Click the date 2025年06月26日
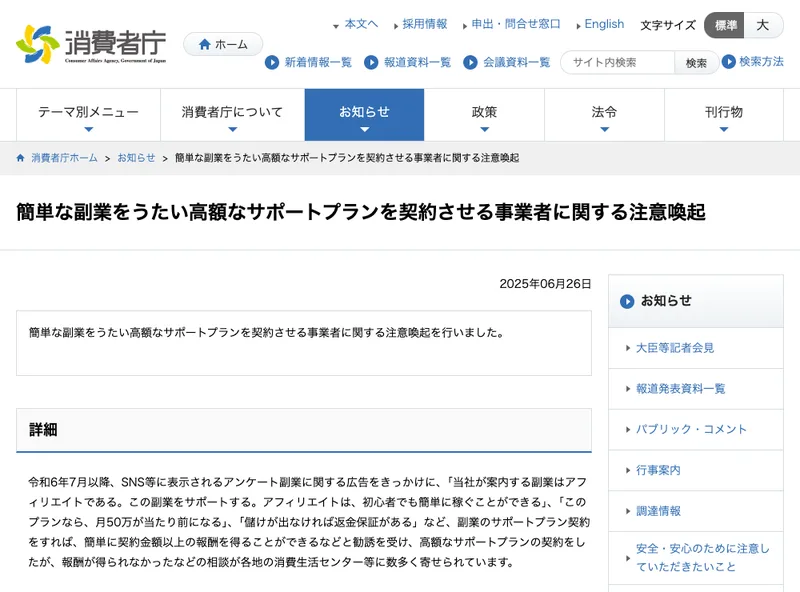Image resolution: width=800 pixels, height=592 pixels. 545,284
